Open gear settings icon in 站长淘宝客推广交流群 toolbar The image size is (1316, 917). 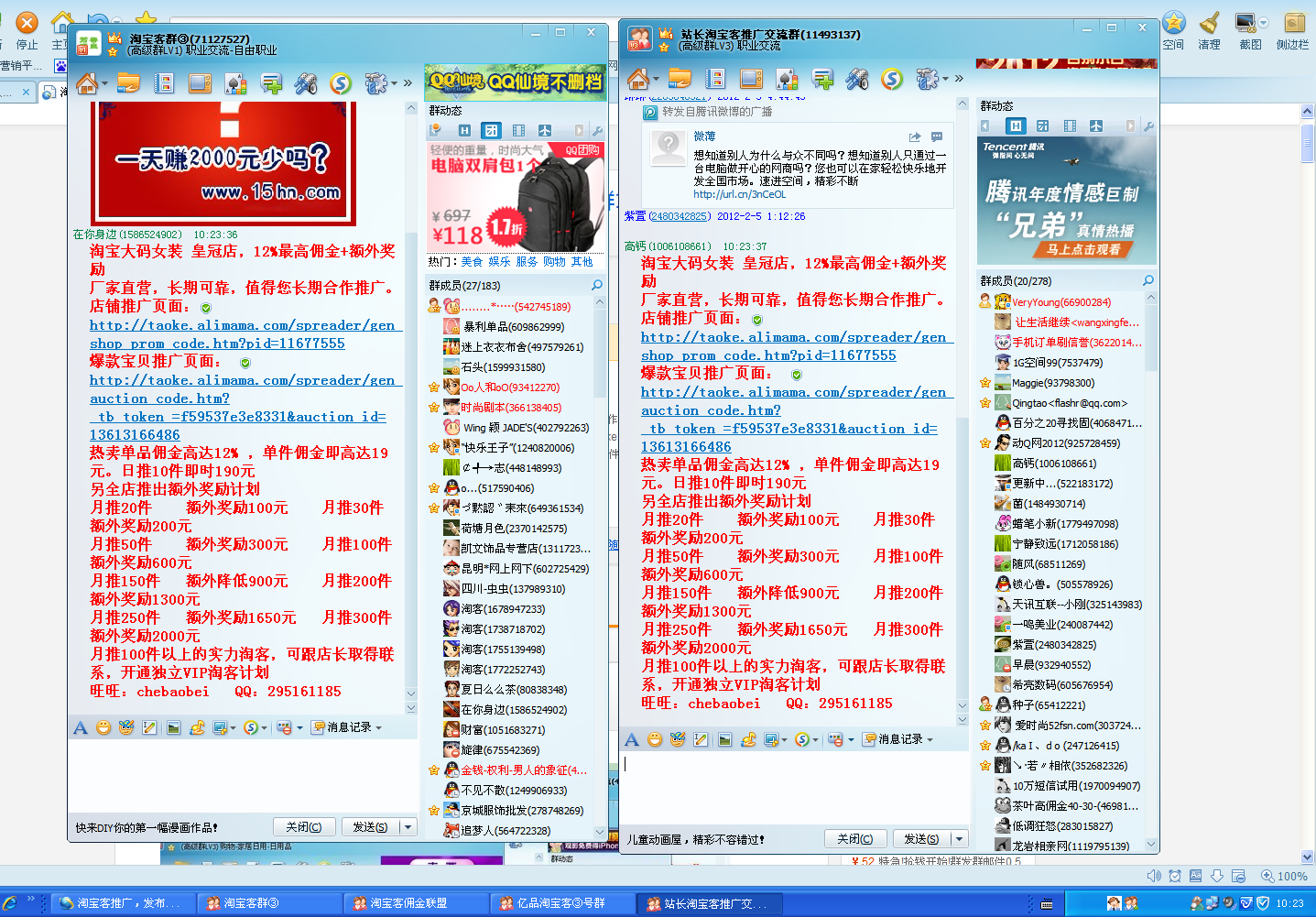pyautogui.click(x=926, y=79)
